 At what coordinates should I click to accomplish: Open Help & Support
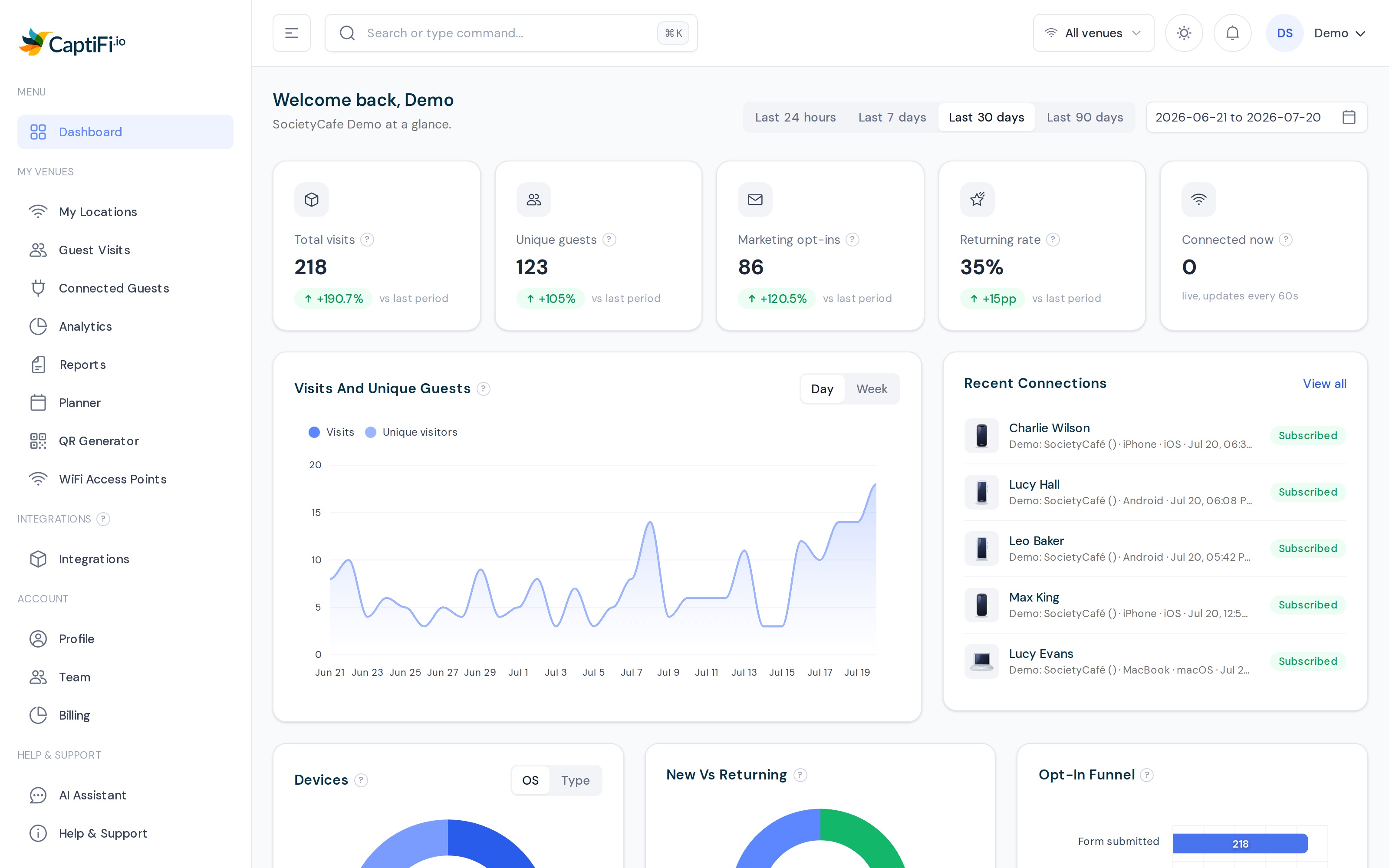point(125,834)
